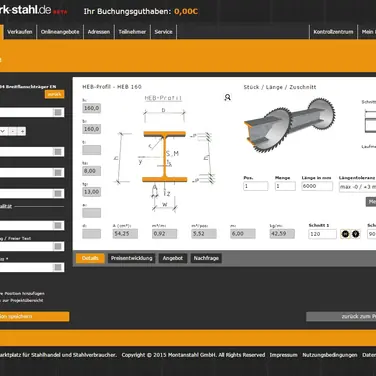
Task: Open the Service menu
Action: (x=163, y=32)
